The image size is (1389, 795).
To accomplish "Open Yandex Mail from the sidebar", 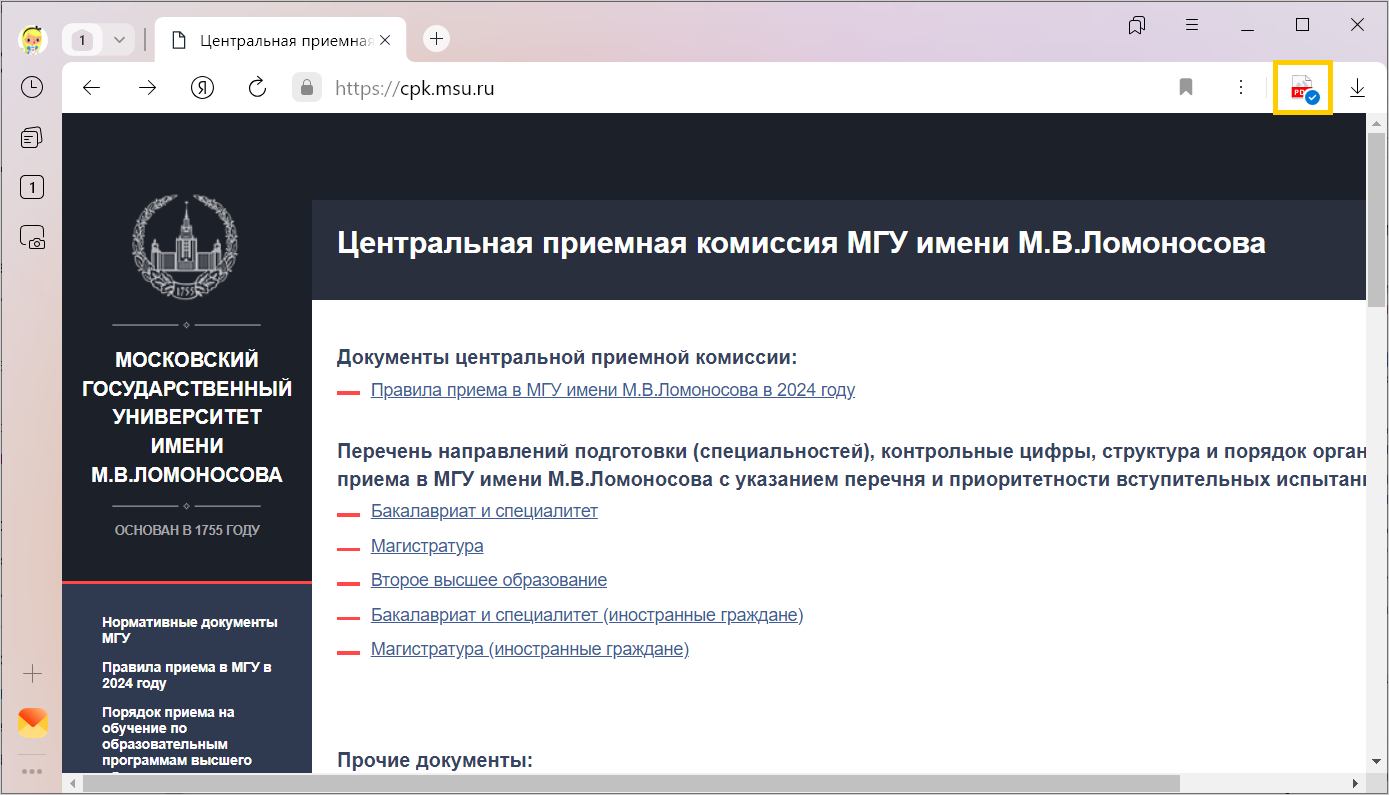I will coord(32,722).
